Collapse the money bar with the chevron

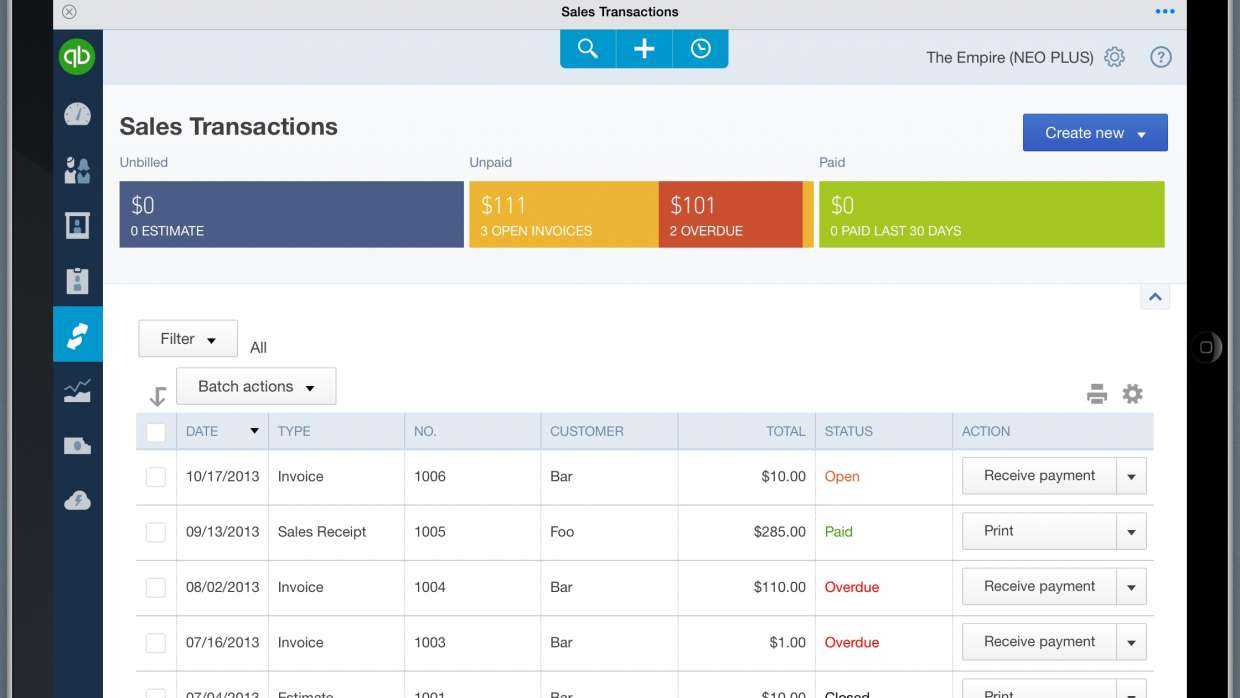pyautogui.click(x=1154, y=296)
